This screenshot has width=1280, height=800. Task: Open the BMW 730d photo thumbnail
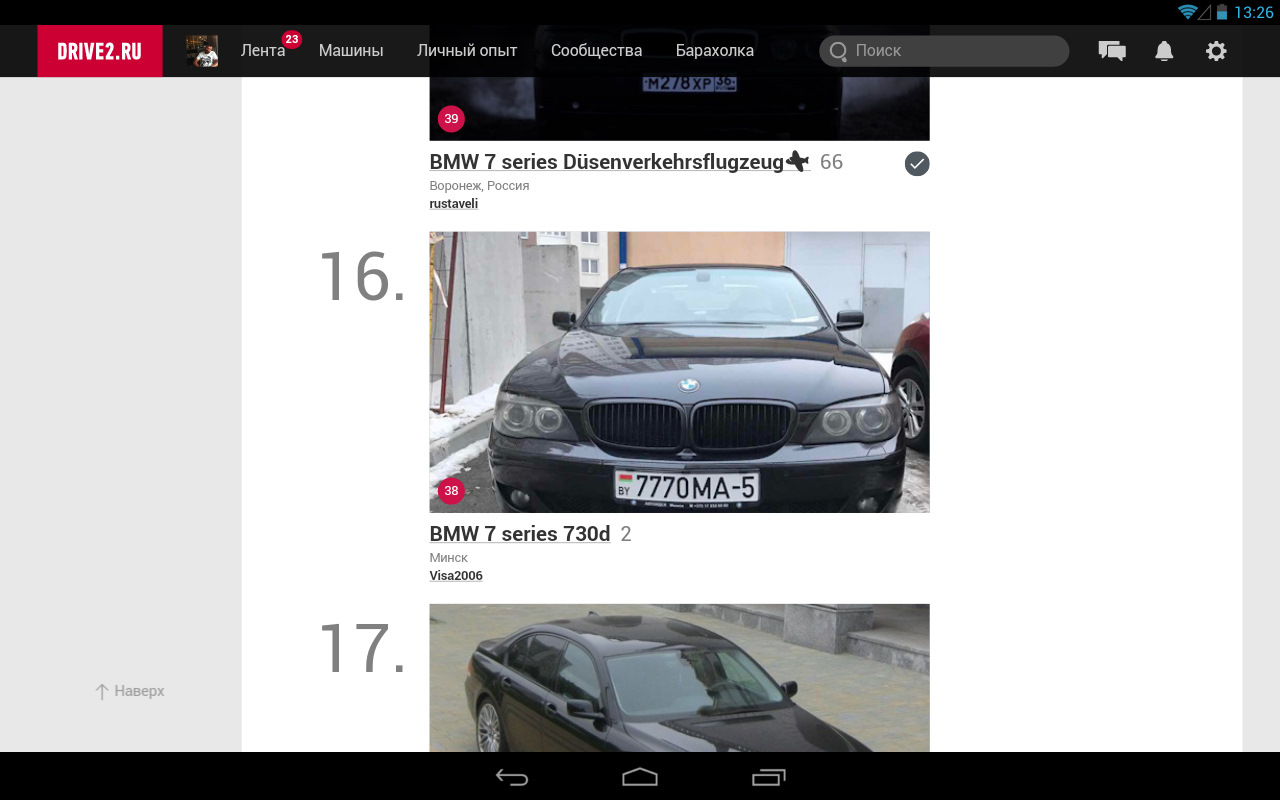[x=679, y=372]
